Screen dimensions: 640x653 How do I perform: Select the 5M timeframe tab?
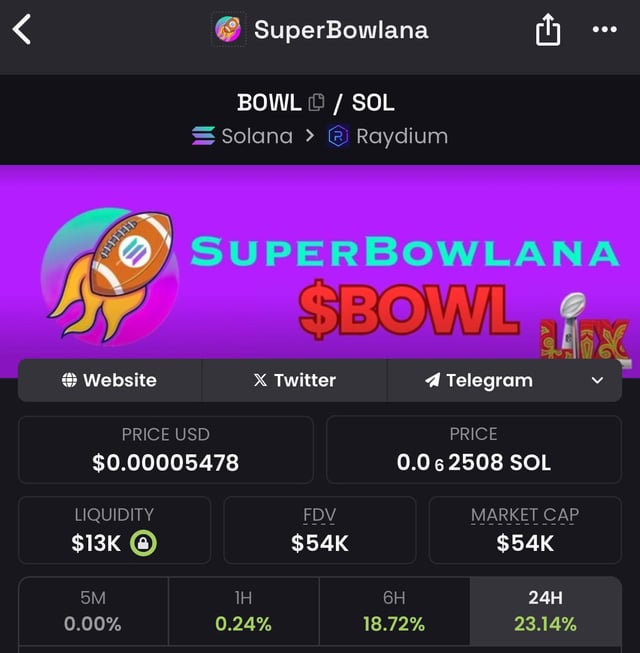[93, 611]
